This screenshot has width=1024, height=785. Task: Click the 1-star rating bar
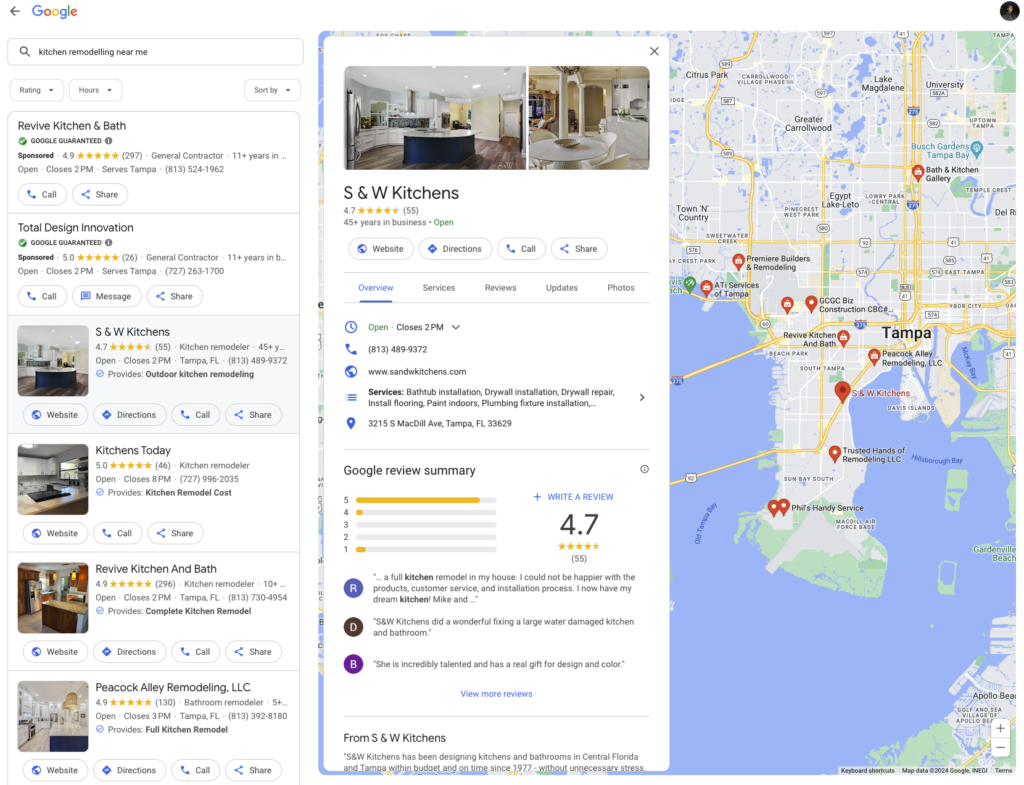point(426,550)
